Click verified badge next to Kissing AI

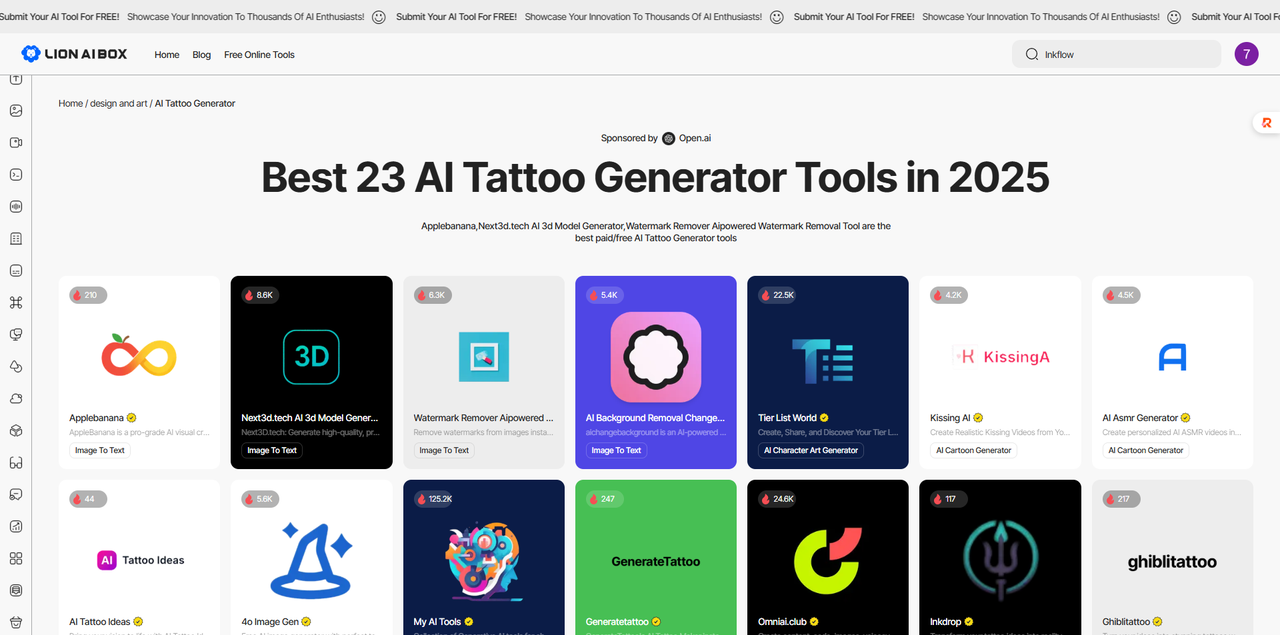click(979, 418)
